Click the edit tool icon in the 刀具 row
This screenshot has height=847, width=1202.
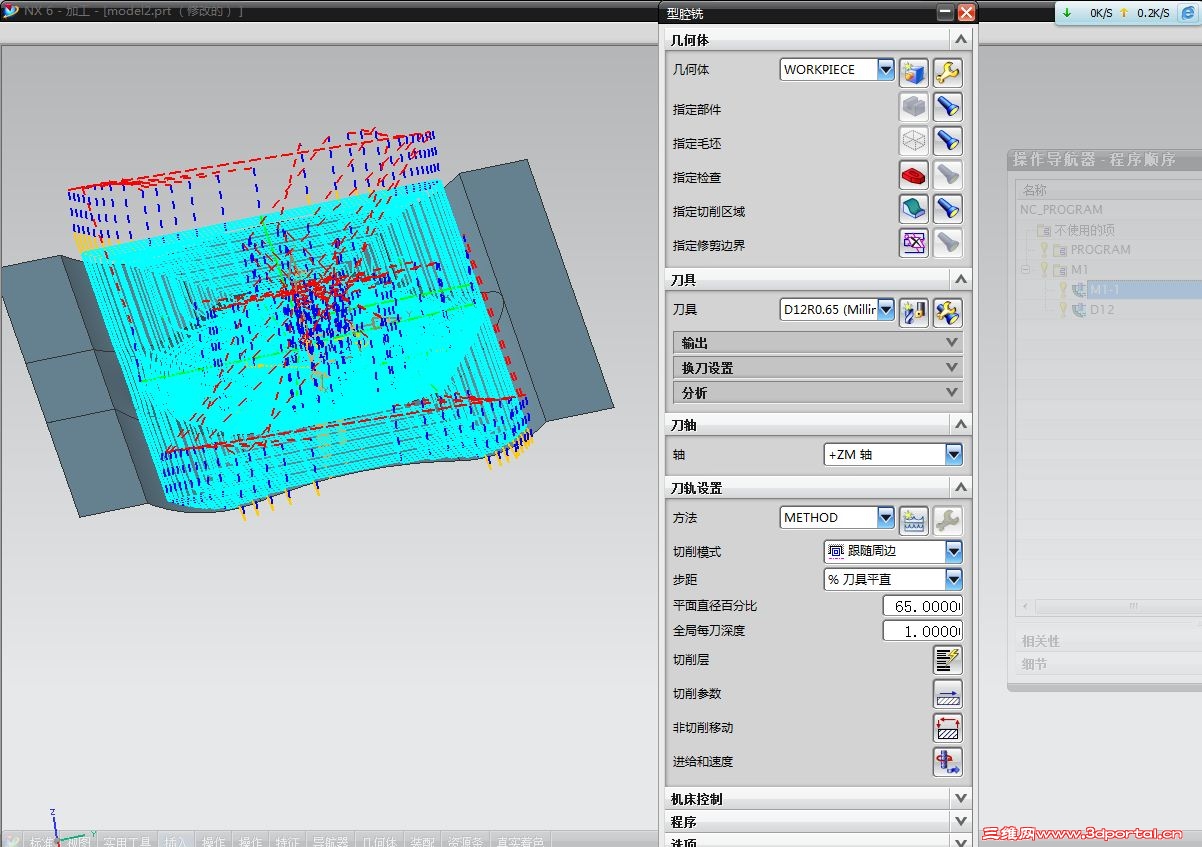coord(947,312)
